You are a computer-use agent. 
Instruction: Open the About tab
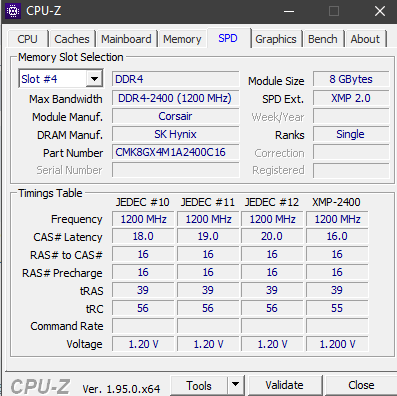(365, 39)
